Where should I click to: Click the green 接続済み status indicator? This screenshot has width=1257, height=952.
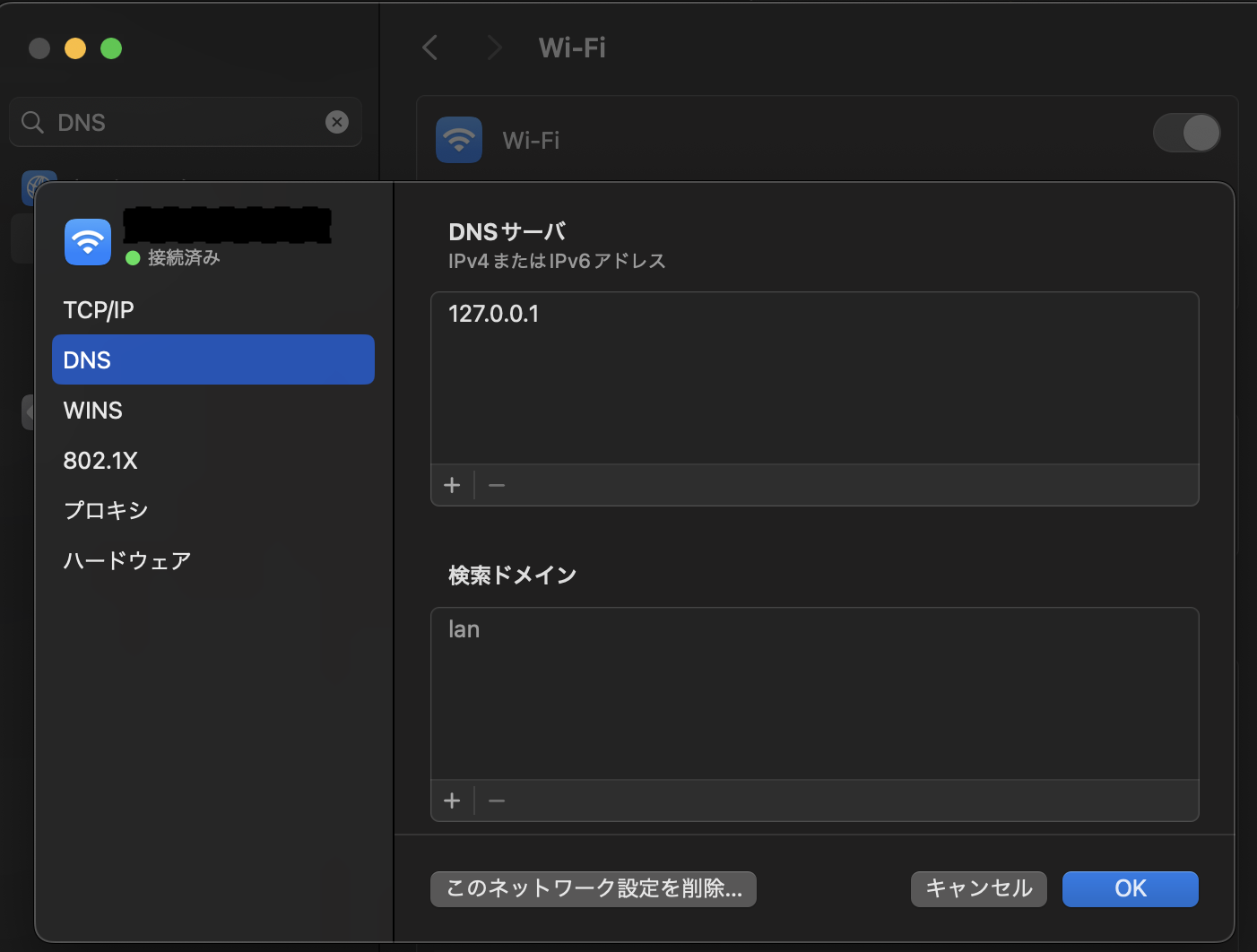pyautogui.click(x=133, y=257)
